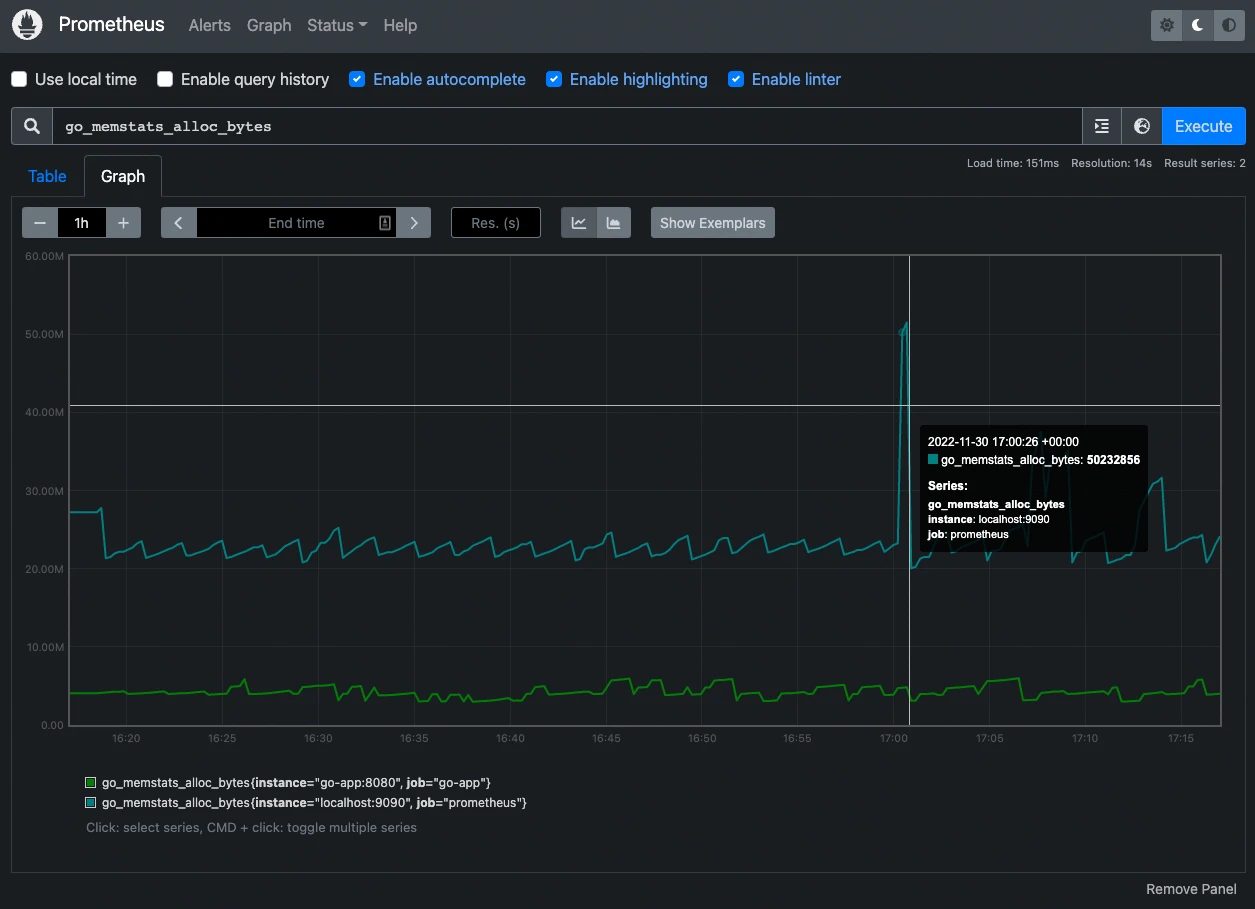Switch to dark theme moon icon
The image size is (1255, 909).
coord(1198,26)
